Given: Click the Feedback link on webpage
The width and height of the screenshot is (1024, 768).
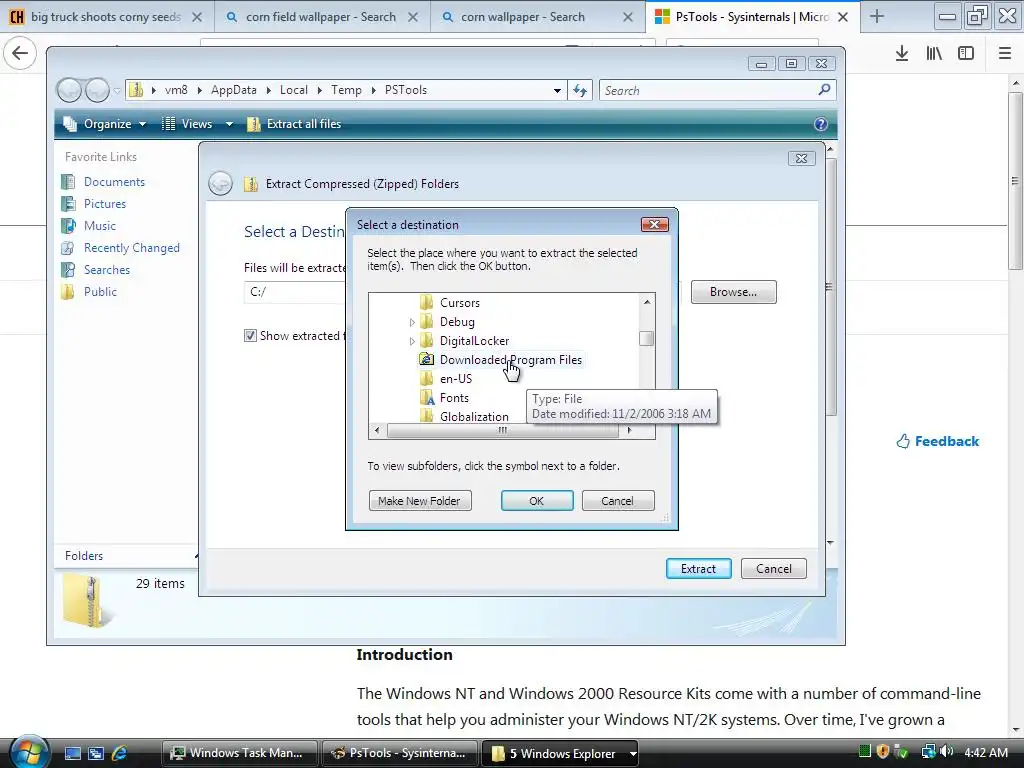Looking at the screenshot, I should coord(938,441).
